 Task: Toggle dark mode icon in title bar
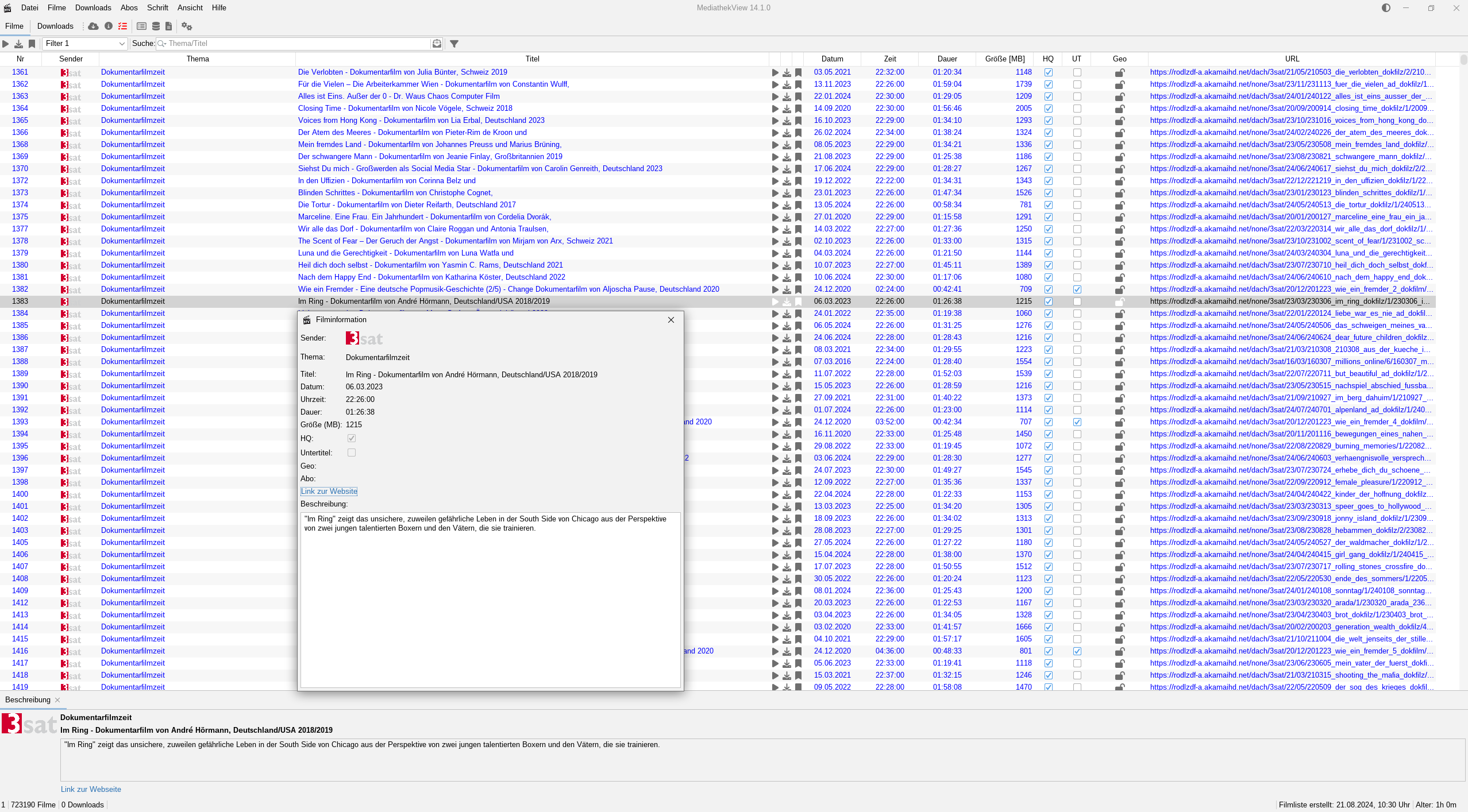pos(1386,8)
